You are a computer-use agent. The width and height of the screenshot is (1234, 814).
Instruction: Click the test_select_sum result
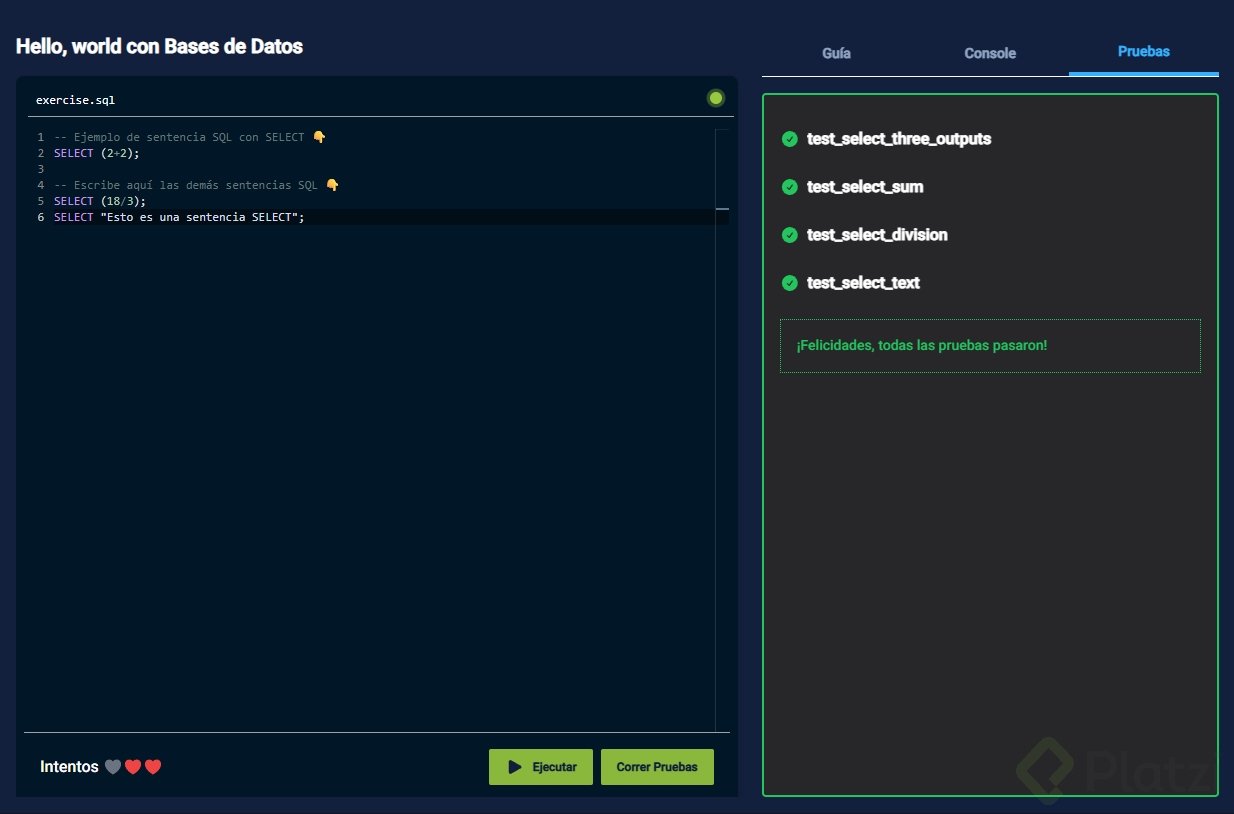pyautogui.click(x=865, y=187)
